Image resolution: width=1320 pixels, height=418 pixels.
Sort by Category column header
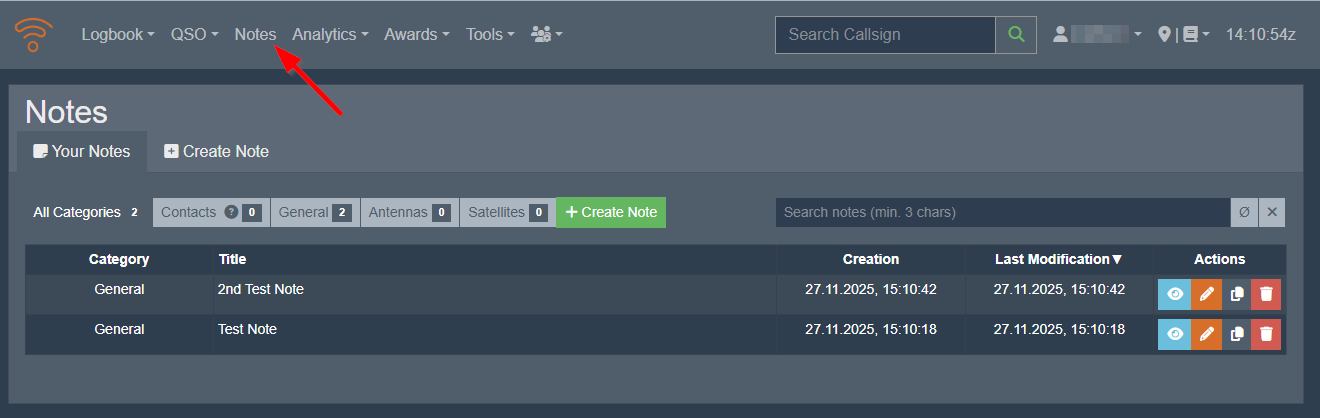(x=119, y=259)
